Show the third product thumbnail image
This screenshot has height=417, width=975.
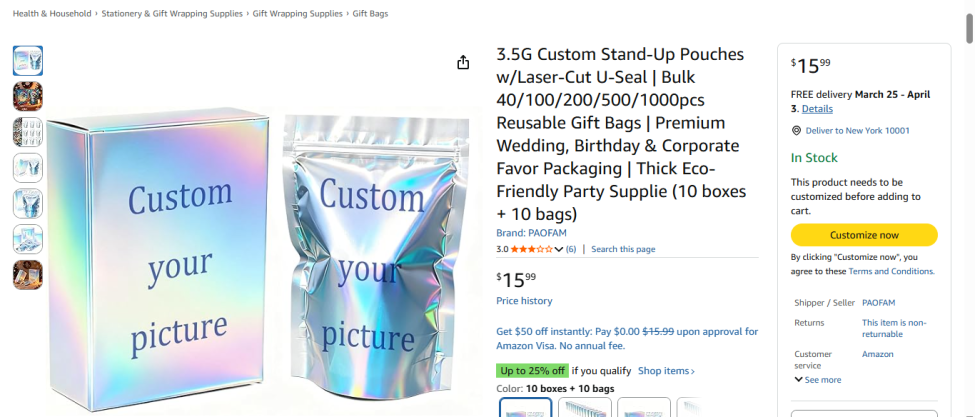tap(28, 132)
